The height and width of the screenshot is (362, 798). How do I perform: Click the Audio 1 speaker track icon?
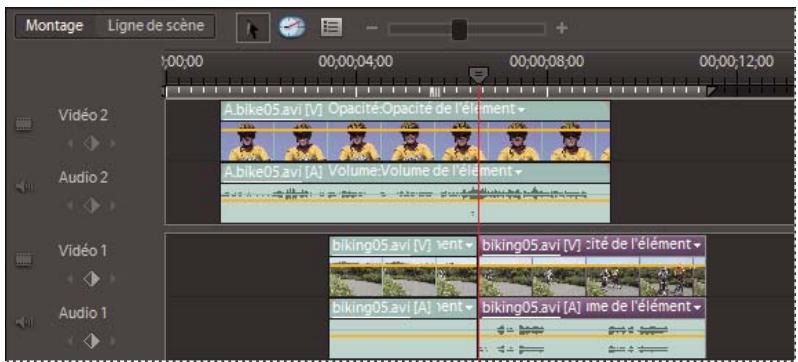24,322
